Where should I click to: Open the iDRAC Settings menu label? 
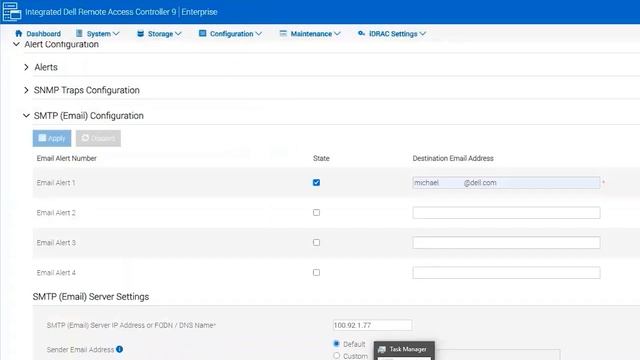pos(393,34)
